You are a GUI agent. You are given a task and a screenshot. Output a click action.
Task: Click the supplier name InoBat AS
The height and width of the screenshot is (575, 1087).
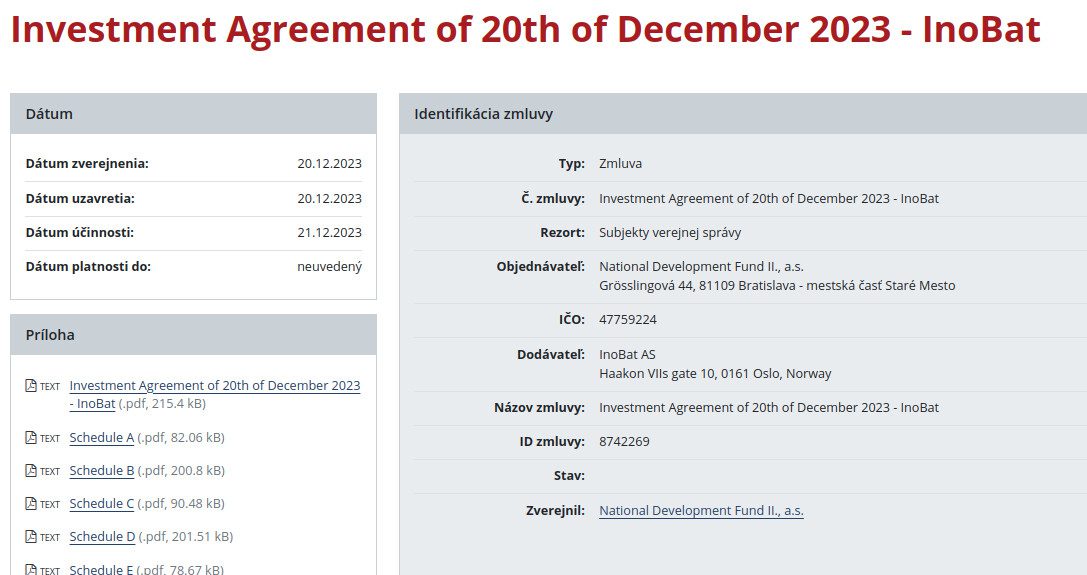pos(627,355)
